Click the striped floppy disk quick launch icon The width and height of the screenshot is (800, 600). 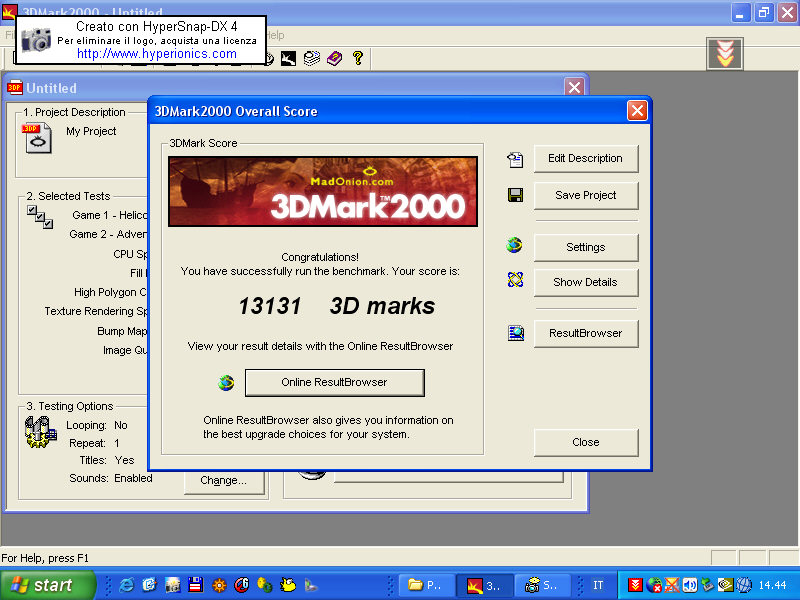195,585
